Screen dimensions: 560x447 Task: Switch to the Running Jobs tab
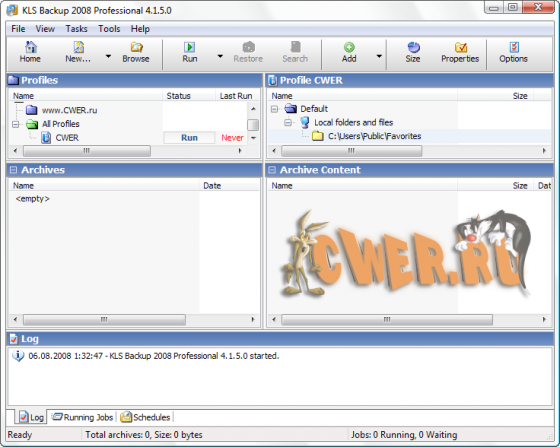(82, 417)
